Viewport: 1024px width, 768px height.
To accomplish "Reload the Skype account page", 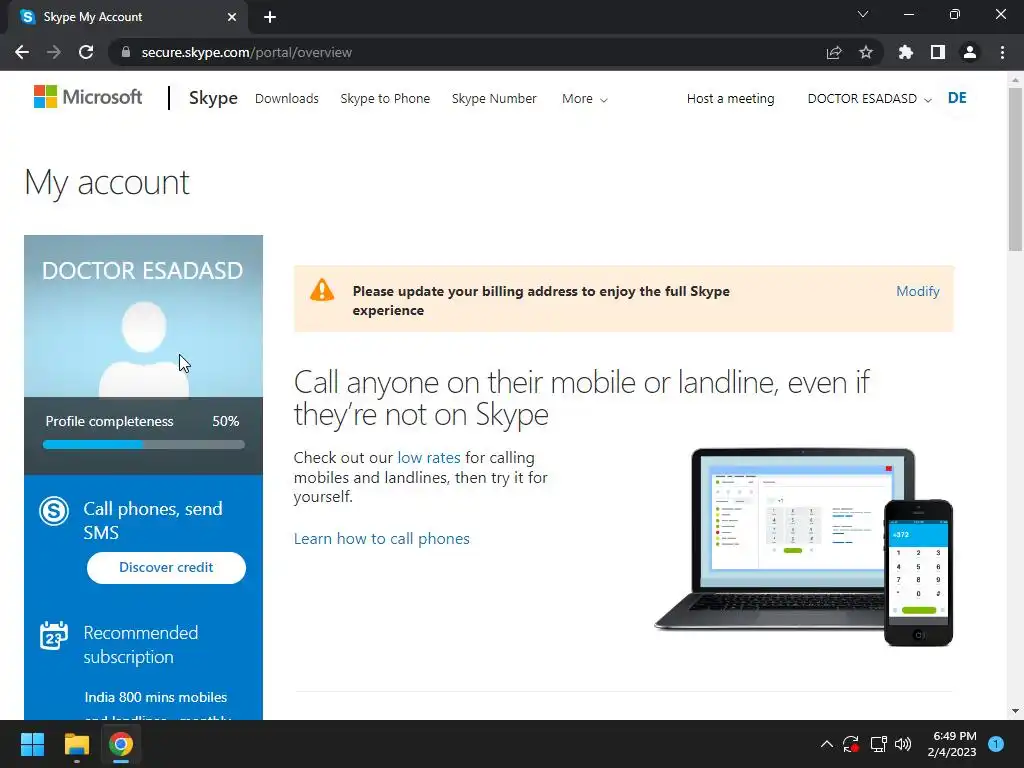I will pyautogui.click(x=86, y=52).
